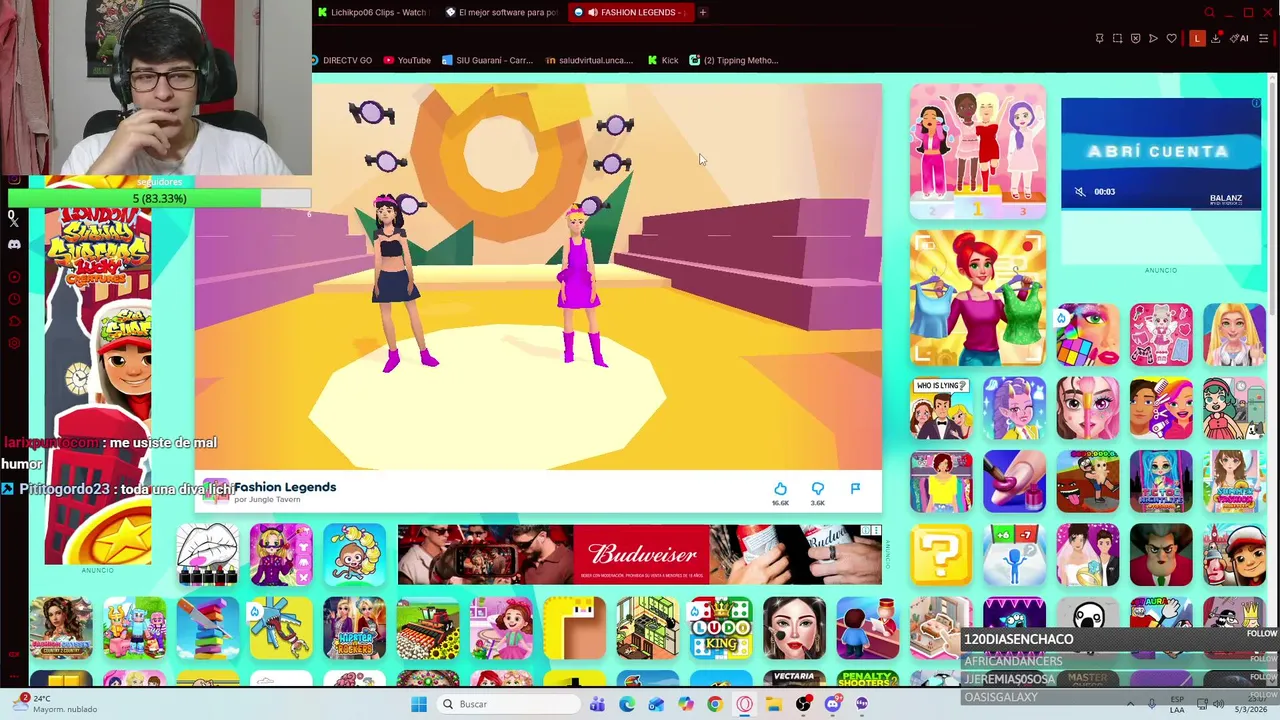Click the send arrow icon in Opera toolbar
1280x720 pixels.
[x=1153, y=39]
